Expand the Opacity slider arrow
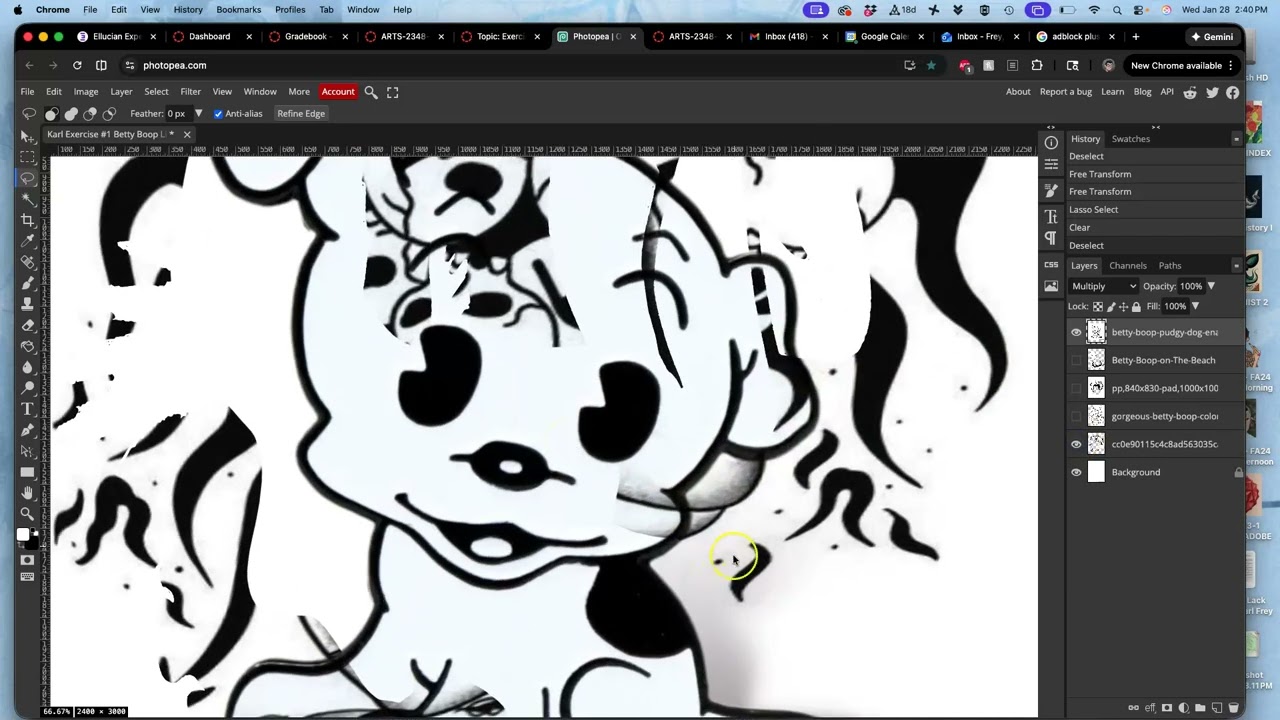 click(x=1211, y=287)
